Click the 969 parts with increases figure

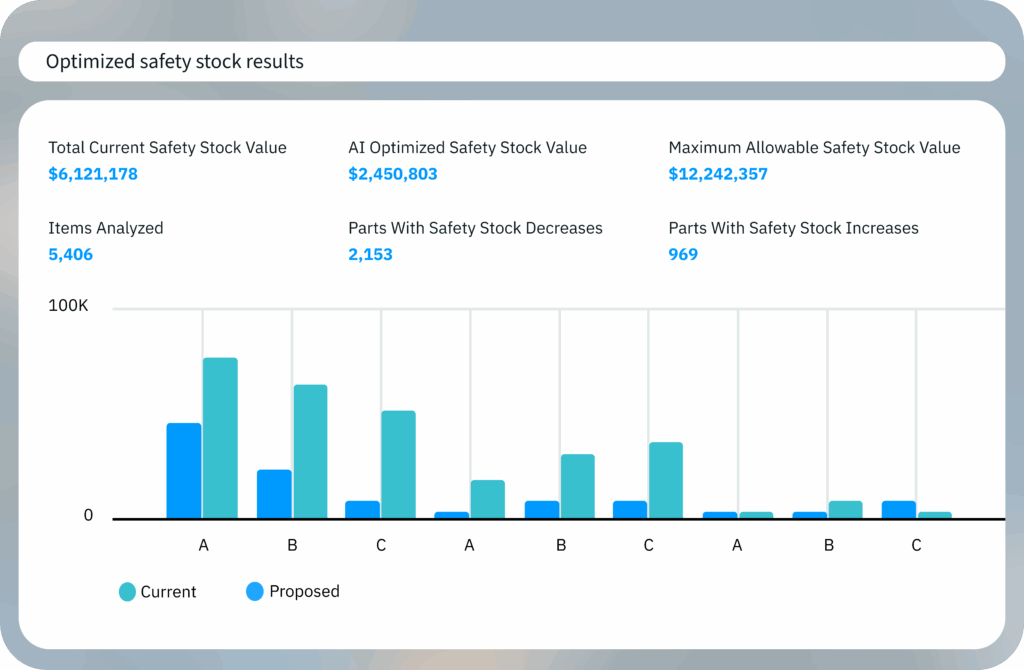[x=684, y=254]
